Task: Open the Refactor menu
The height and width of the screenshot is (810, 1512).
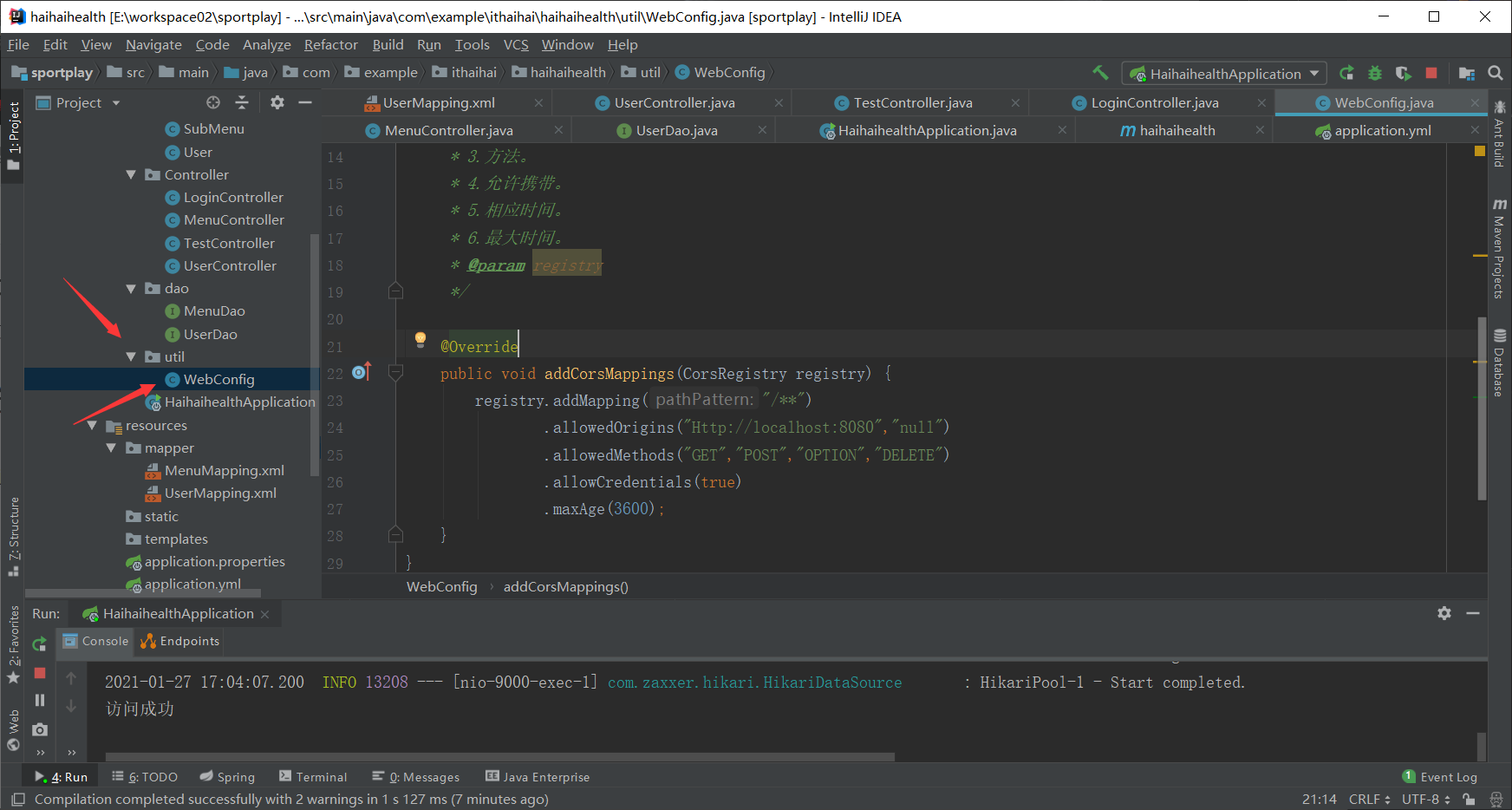Action: click(x=330, y=44)
